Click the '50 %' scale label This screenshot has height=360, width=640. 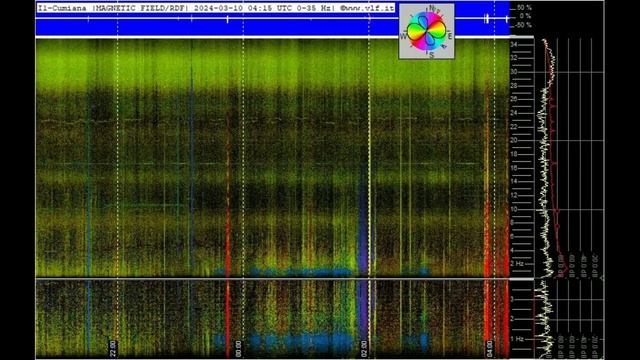click(x=524, y=8)
